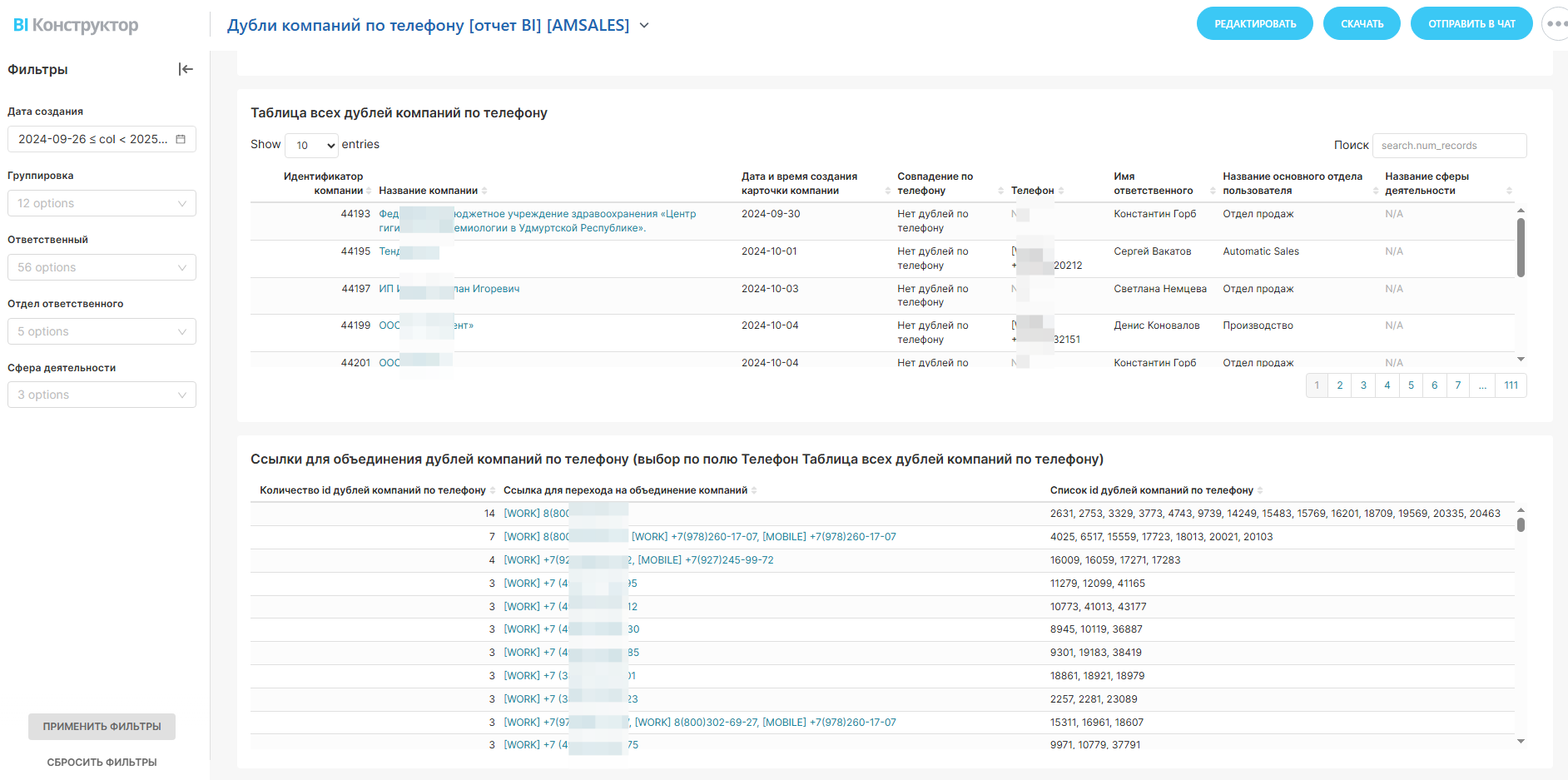Sort table by Название компании column
This screenshot has width=1568, height=780.
[x=484, y=191]
